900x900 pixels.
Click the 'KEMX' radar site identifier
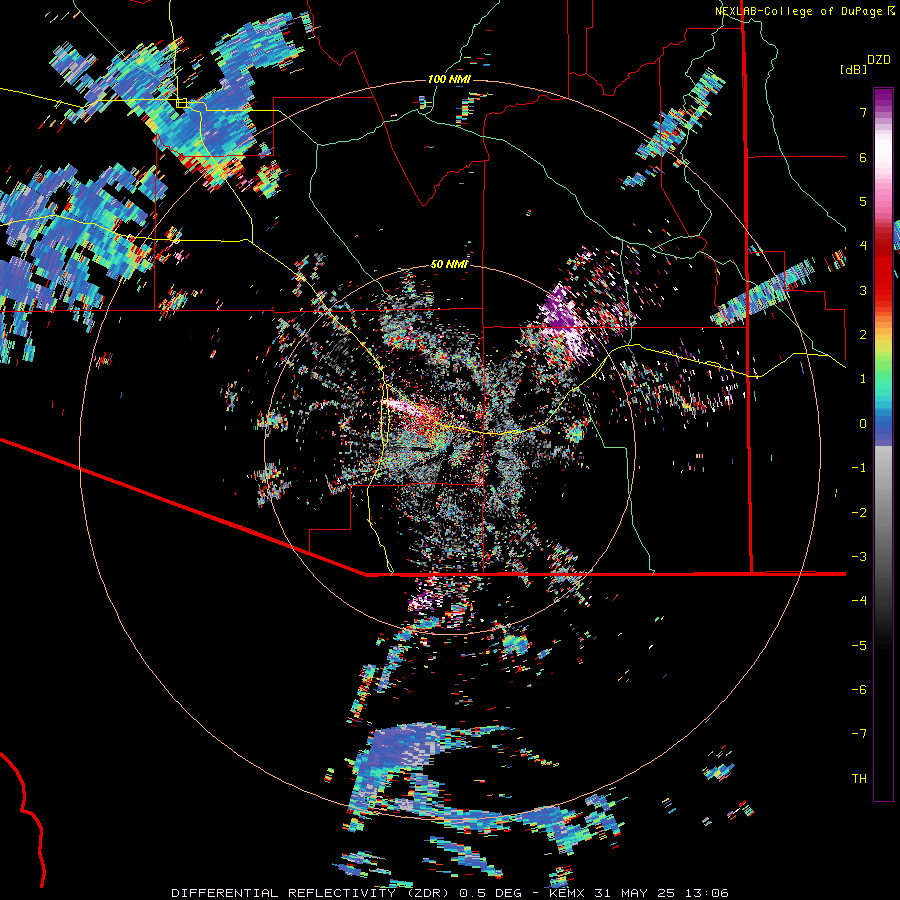[x=567, y=893]
